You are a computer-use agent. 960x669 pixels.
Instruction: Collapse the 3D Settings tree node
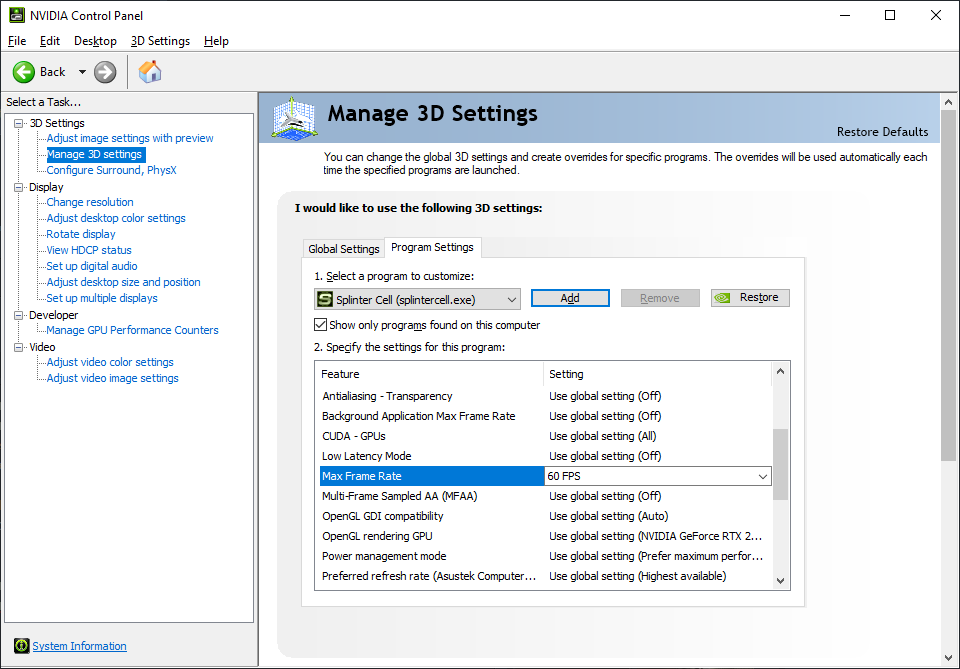(19, 123)
